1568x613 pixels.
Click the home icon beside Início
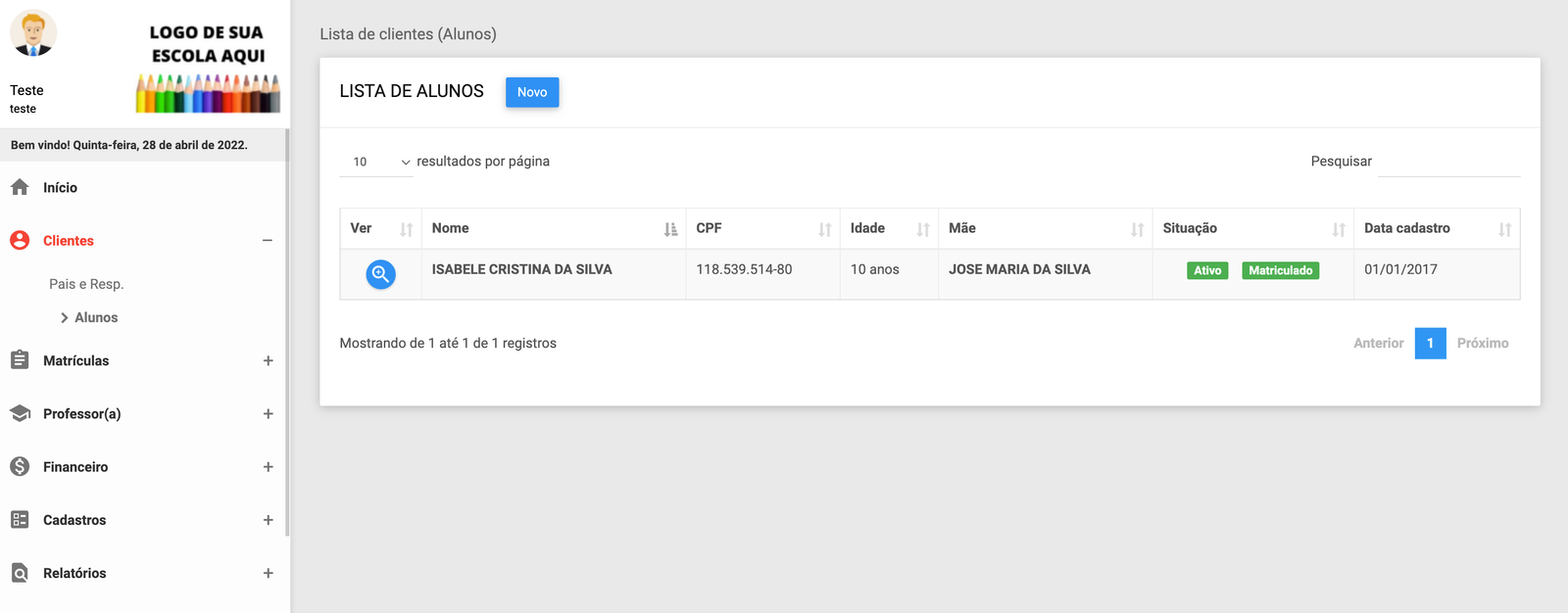(x=20, y=187)
